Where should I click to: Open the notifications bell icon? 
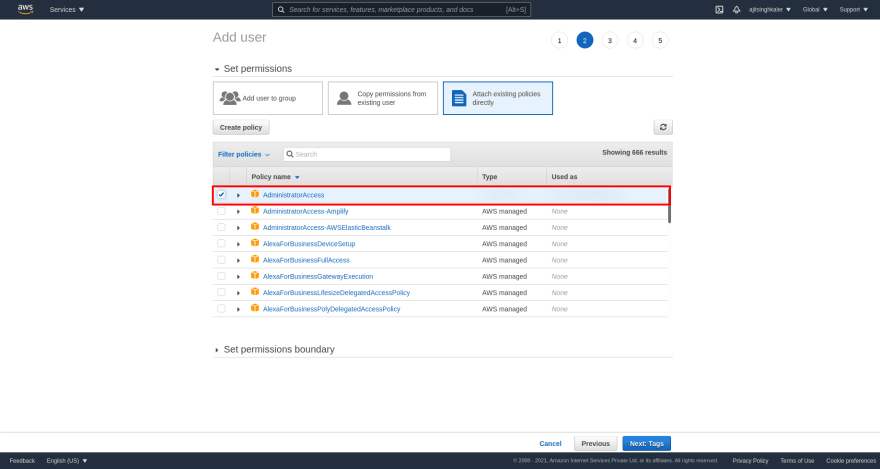[736, 10]
